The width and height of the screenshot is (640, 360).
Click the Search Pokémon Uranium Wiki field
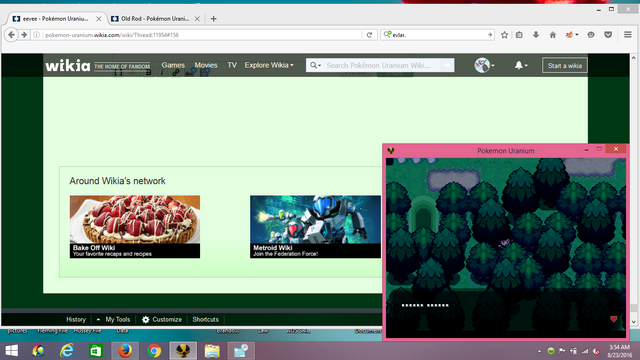pyautogui.click(x=381, y=65)
